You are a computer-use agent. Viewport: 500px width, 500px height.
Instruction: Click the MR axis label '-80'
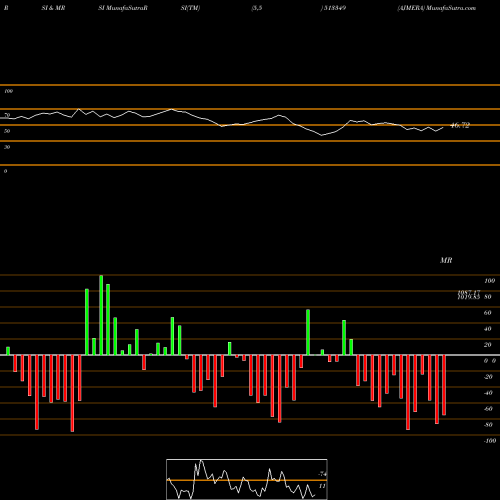click(488, 425)
